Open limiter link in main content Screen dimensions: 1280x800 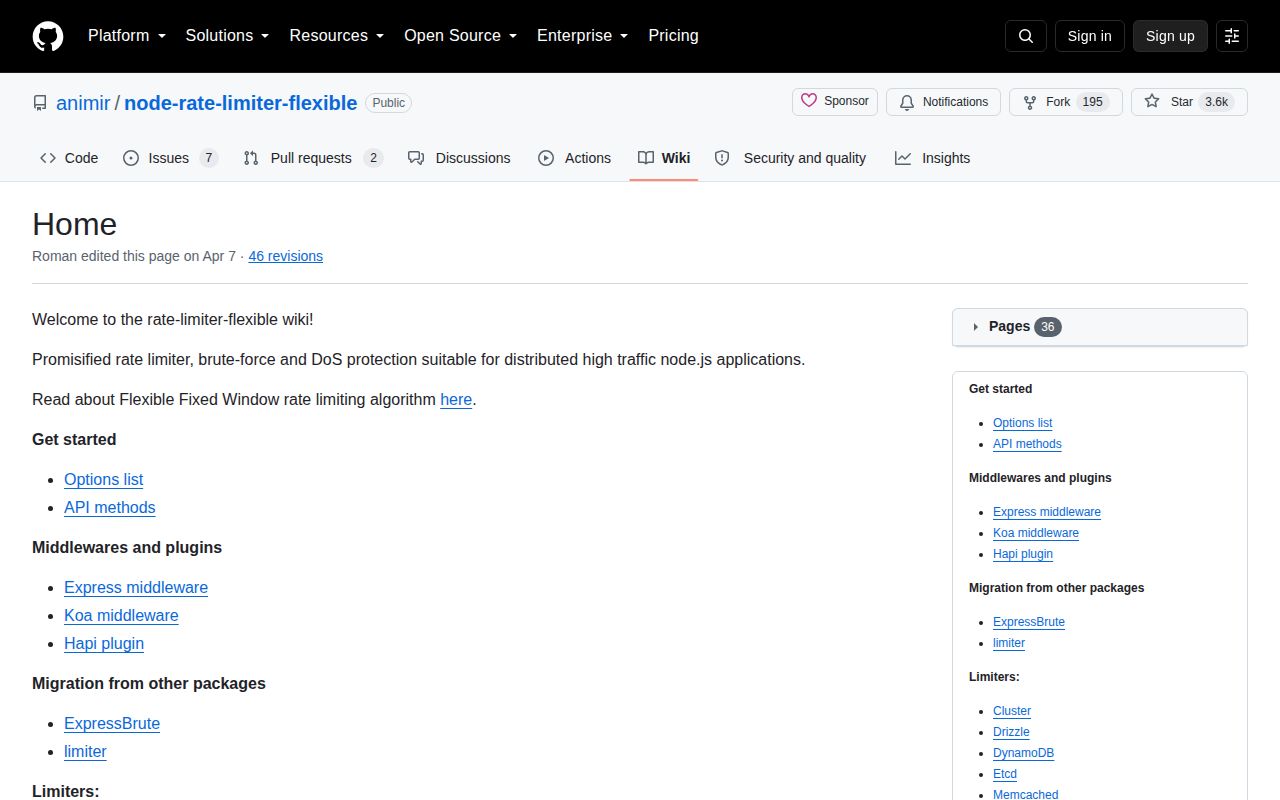(85, 751)
